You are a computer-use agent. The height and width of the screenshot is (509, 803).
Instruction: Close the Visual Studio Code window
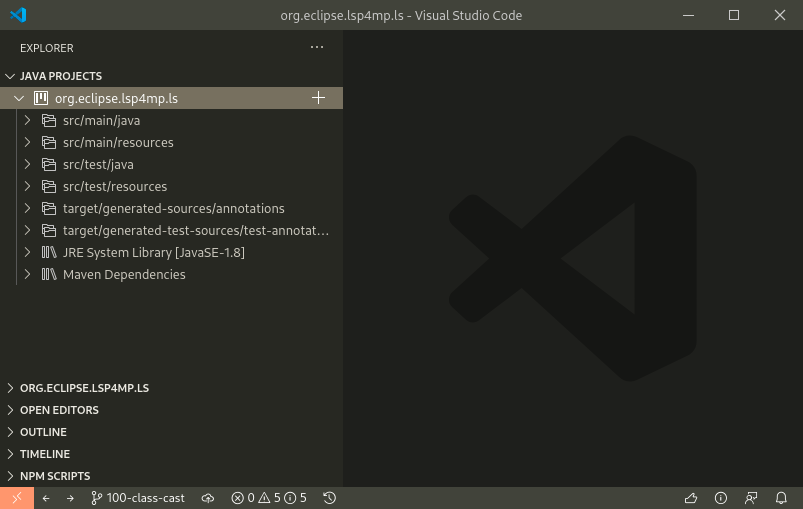(779, 15)
